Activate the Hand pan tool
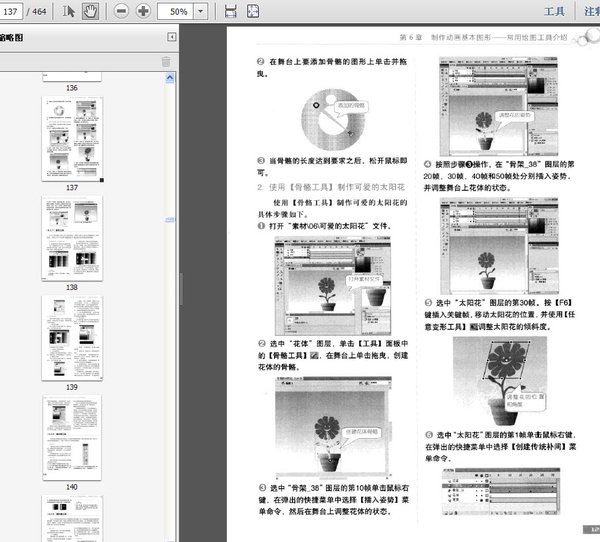Image resolution: width=600 pixels, height=542 pixels. pyautogui.click(x=89, y=12)
